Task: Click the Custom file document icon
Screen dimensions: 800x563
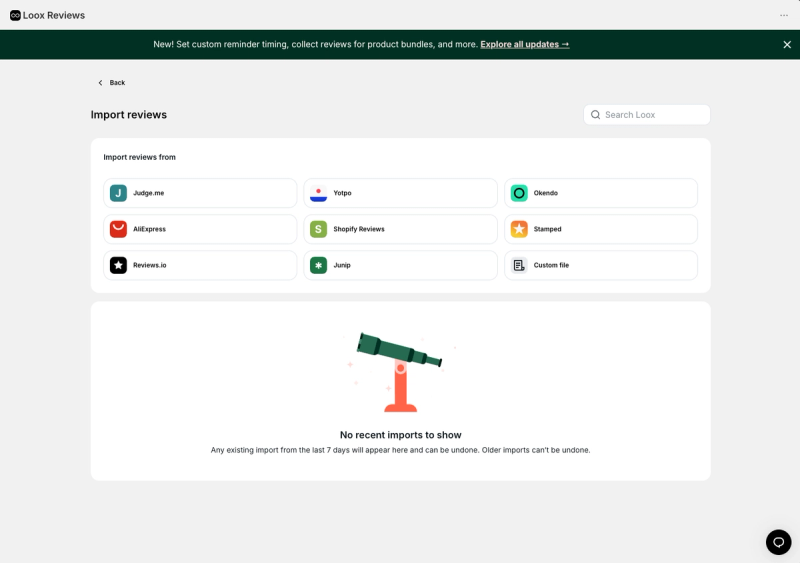Action: pos(519,265)
